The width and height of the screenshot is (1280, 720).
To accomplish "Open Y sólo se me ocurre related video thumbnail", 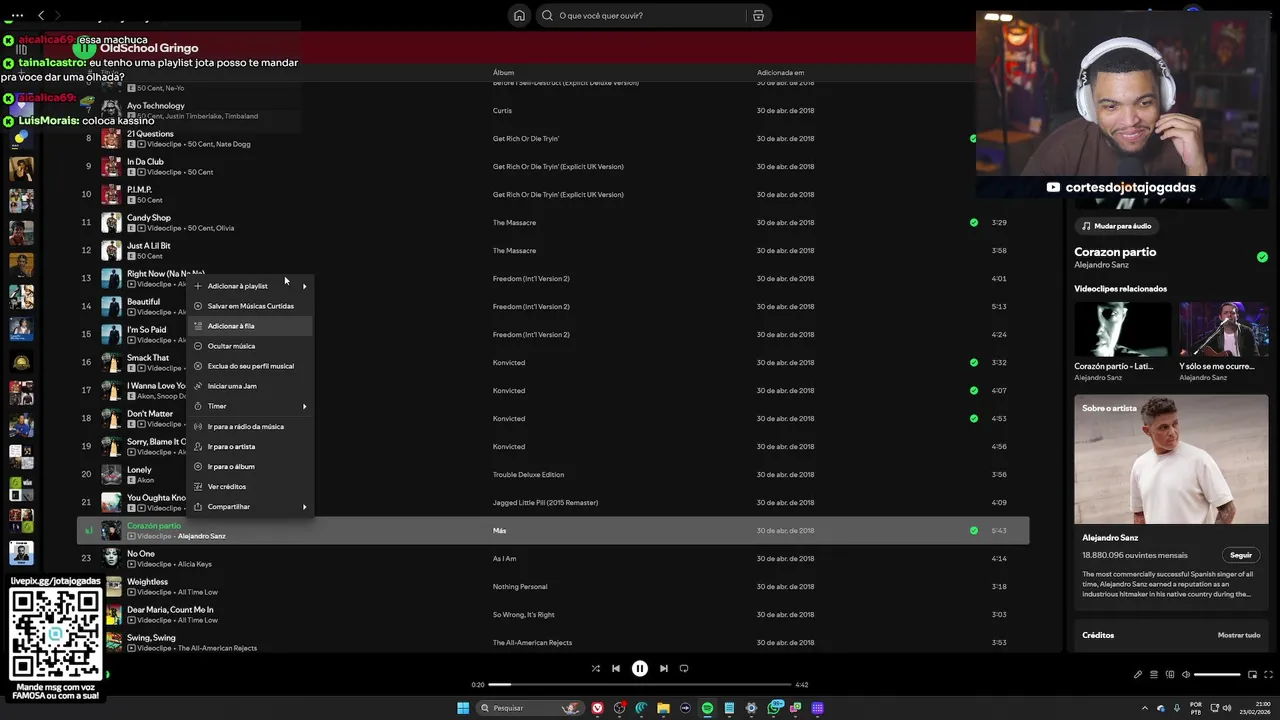I will [1223, 329].
